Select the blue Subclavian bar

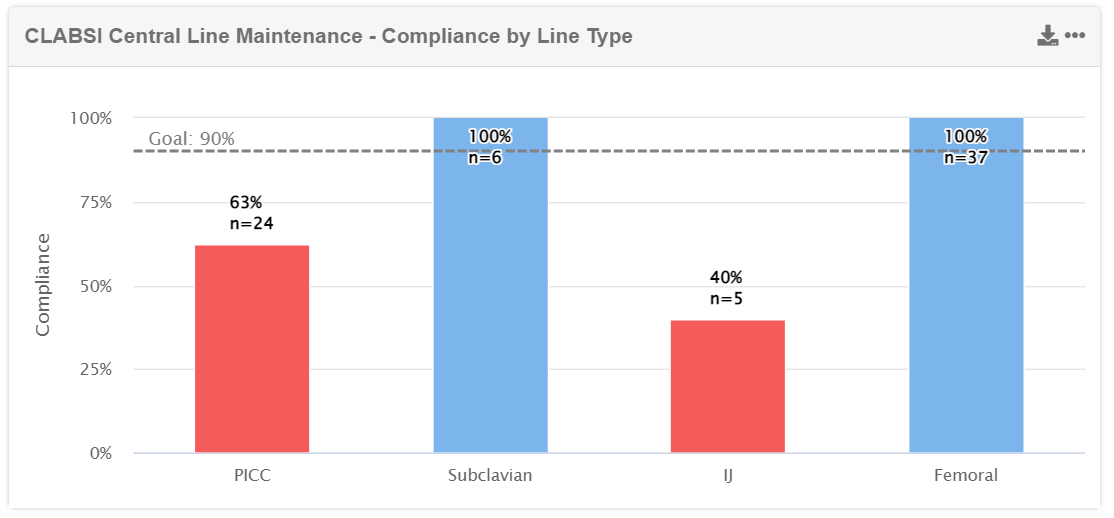(490, 300)
